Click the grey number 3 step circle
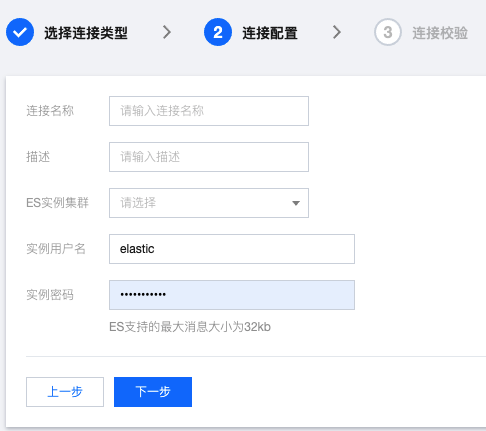The width and height of the screenshot is (486, 431). (388, 32)
